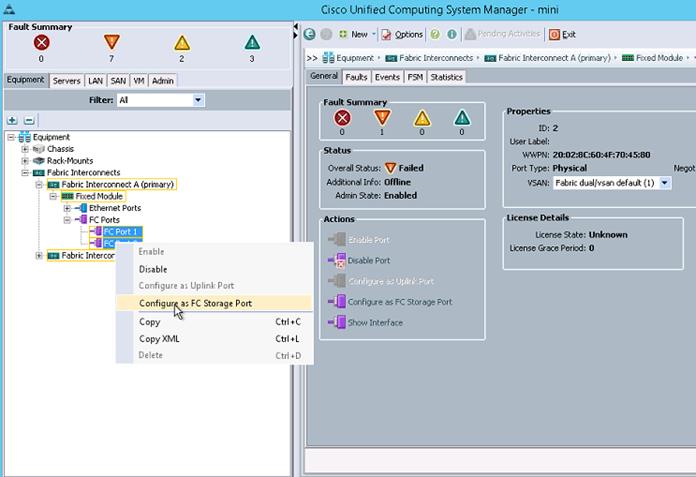
Task: Switch to the LAN navigation tab
Action: pyautogui.click(x=95, y=80)
